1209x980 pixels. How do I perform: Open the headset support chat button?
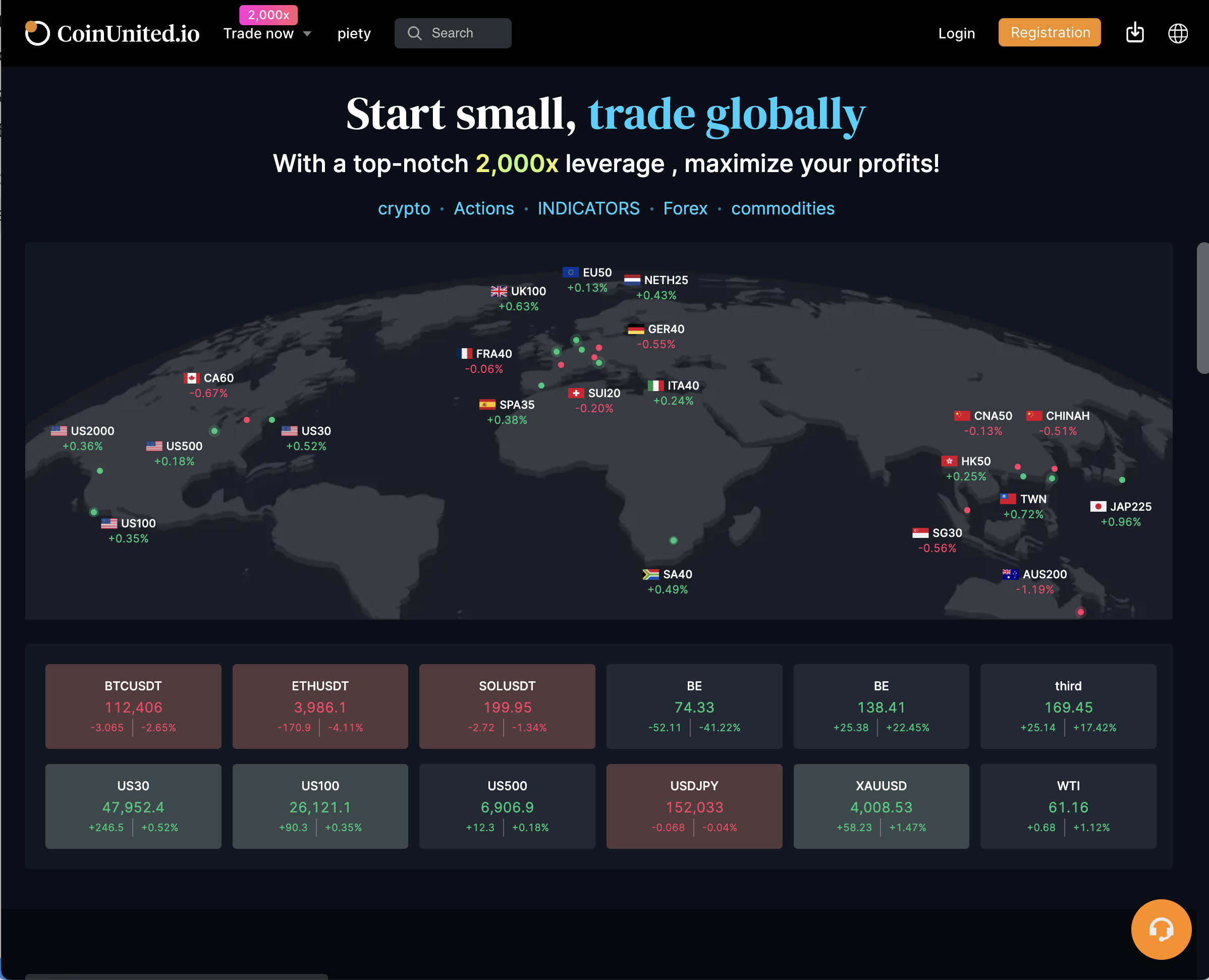click(x=1161, y=929)
